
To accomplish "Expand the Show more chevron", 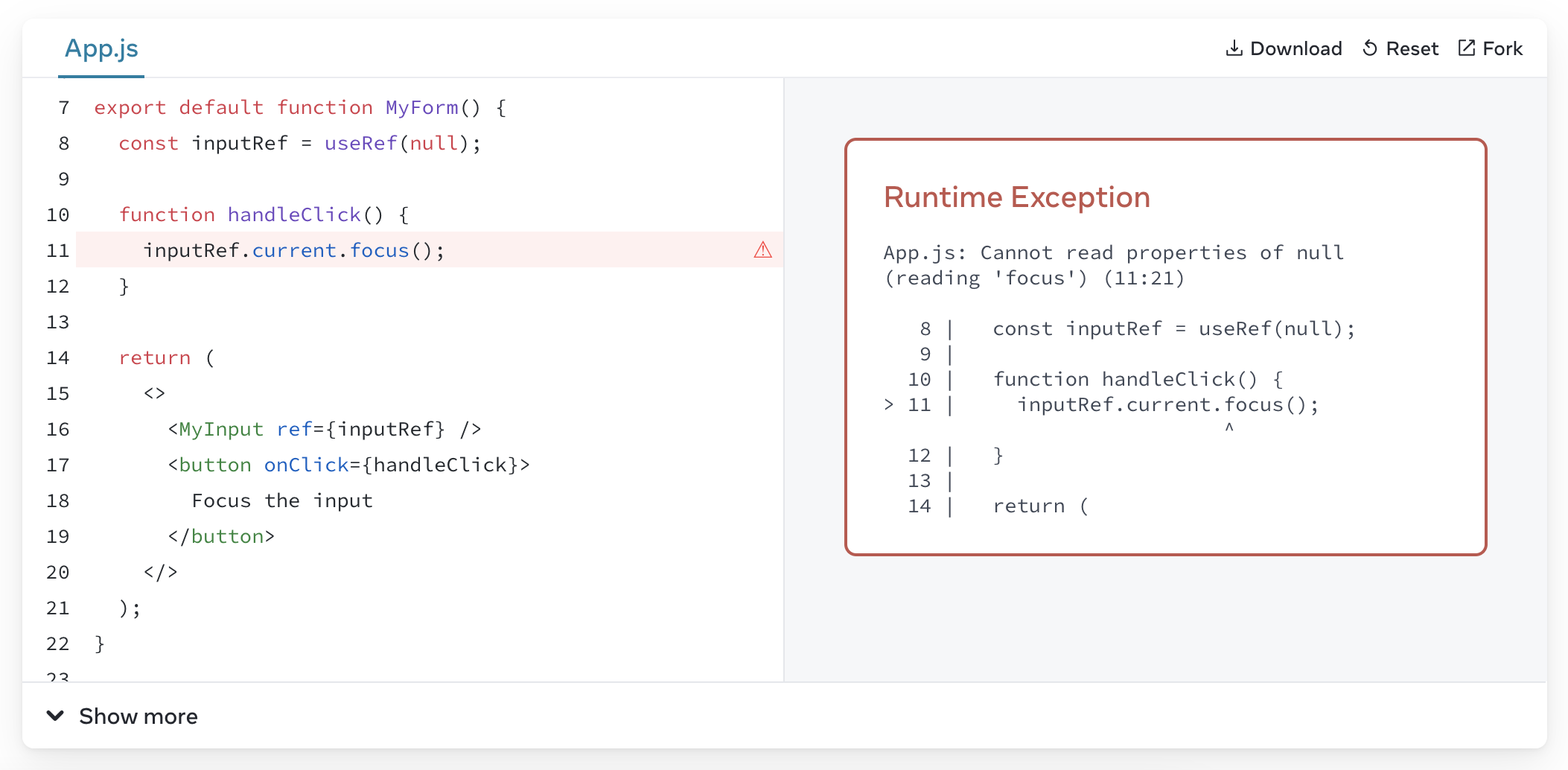I will click(x=55, y=716).
